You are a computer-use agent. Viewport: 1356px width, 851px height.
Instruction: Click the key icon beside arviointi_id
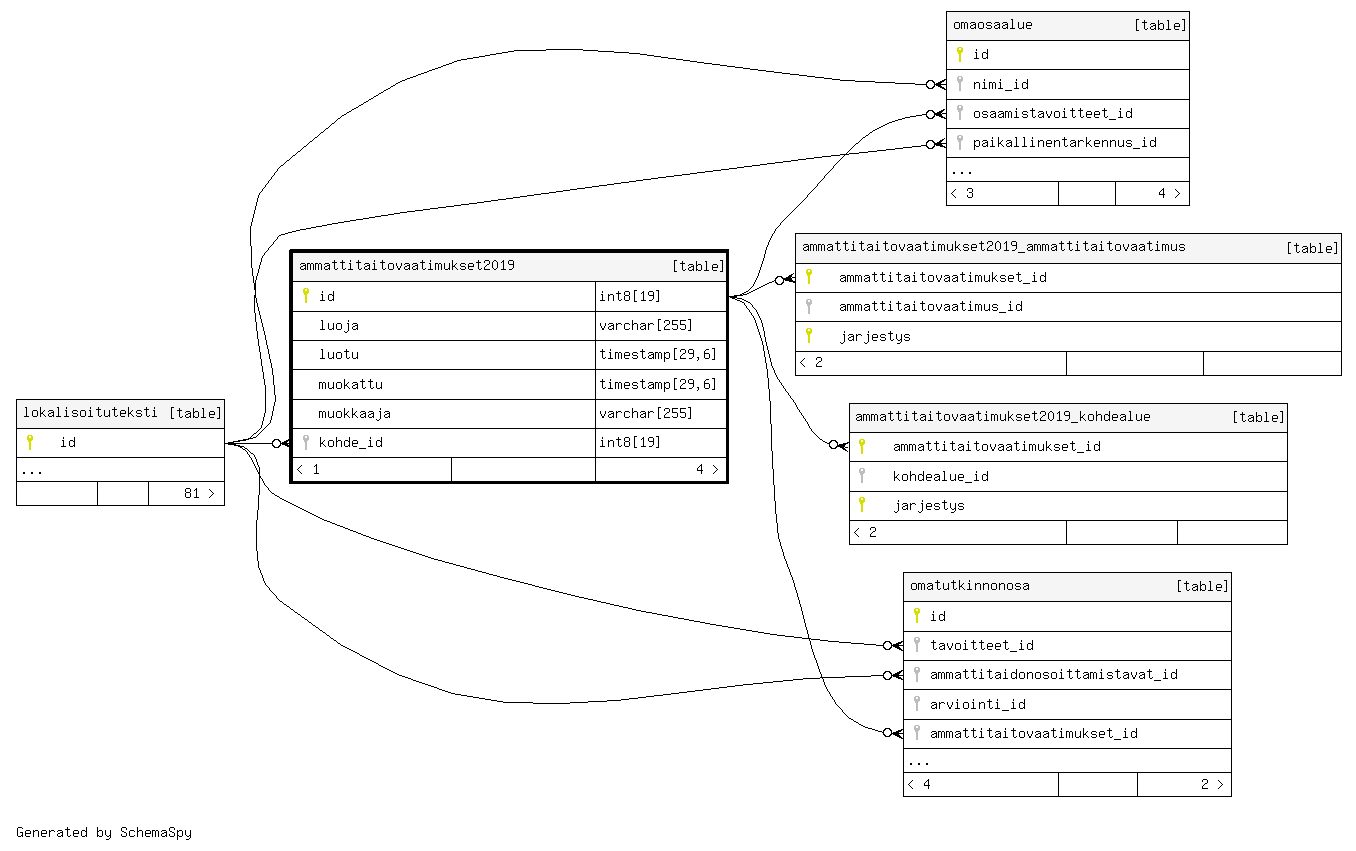917,704
